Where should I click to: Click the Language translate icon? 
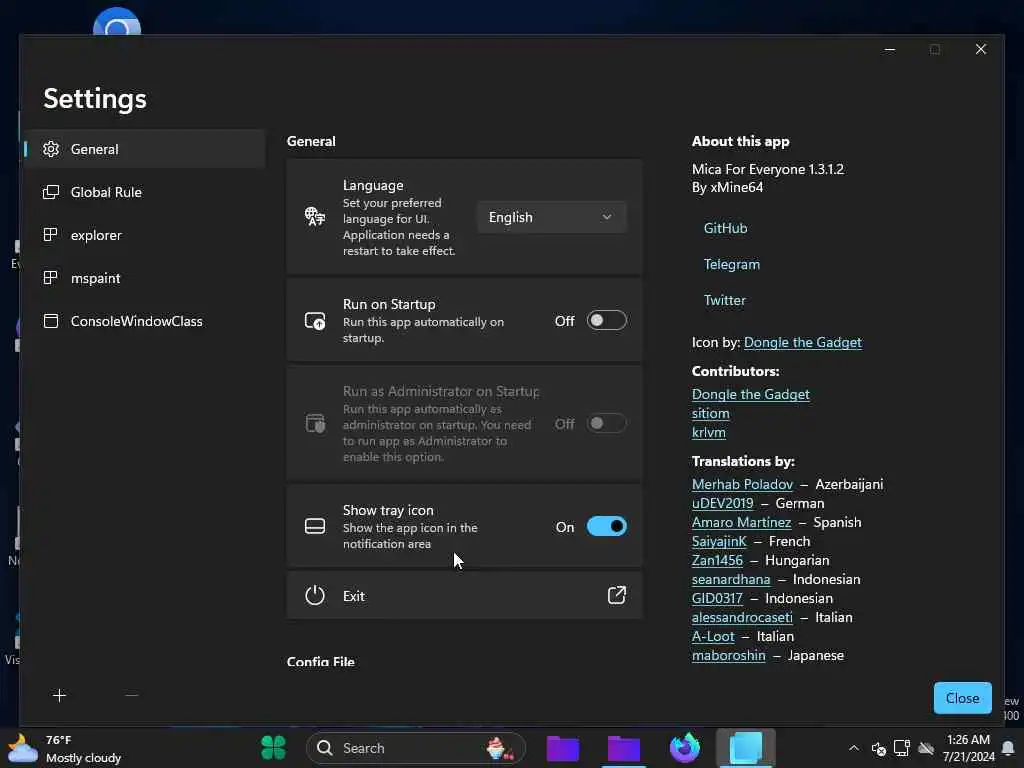pyautogui.click(x=315, y=216)
